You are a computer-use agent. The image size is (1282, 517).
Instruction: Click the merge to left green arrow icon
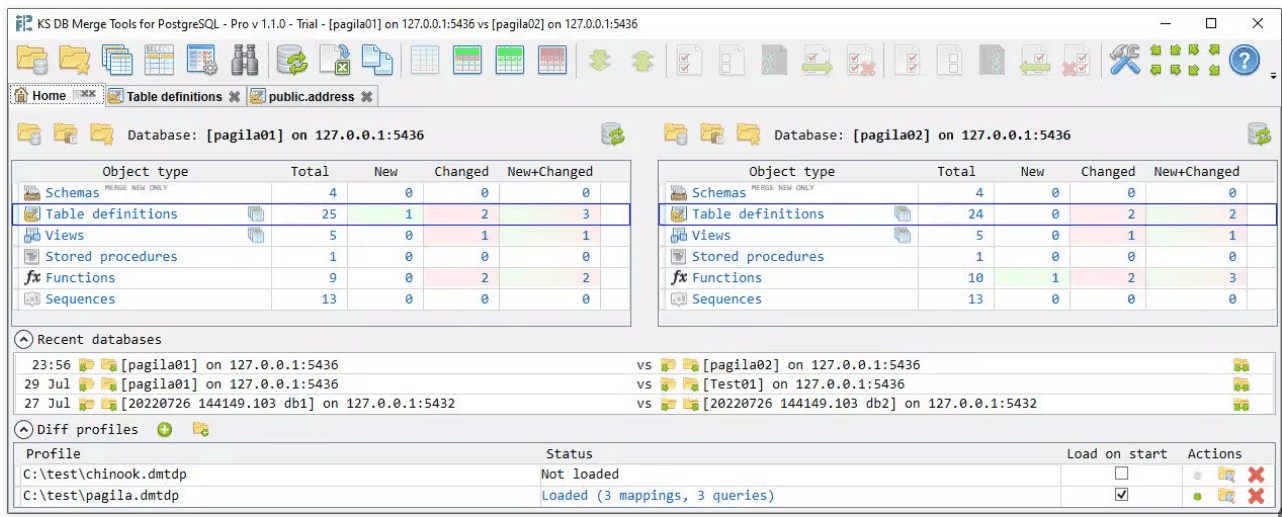coord(1034,60)
